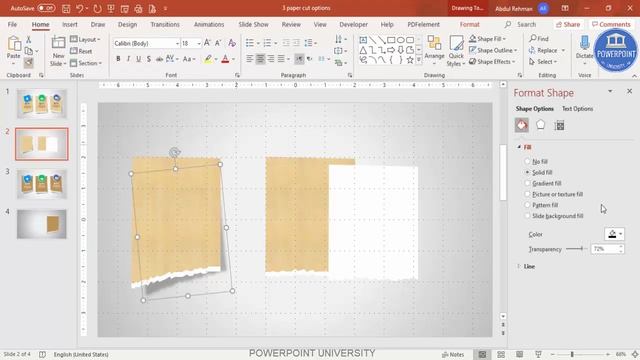Image resolution: width=640 pixels, height=360 pixels.
Task: Open the fill Color picker swatch
Action: 614,234
